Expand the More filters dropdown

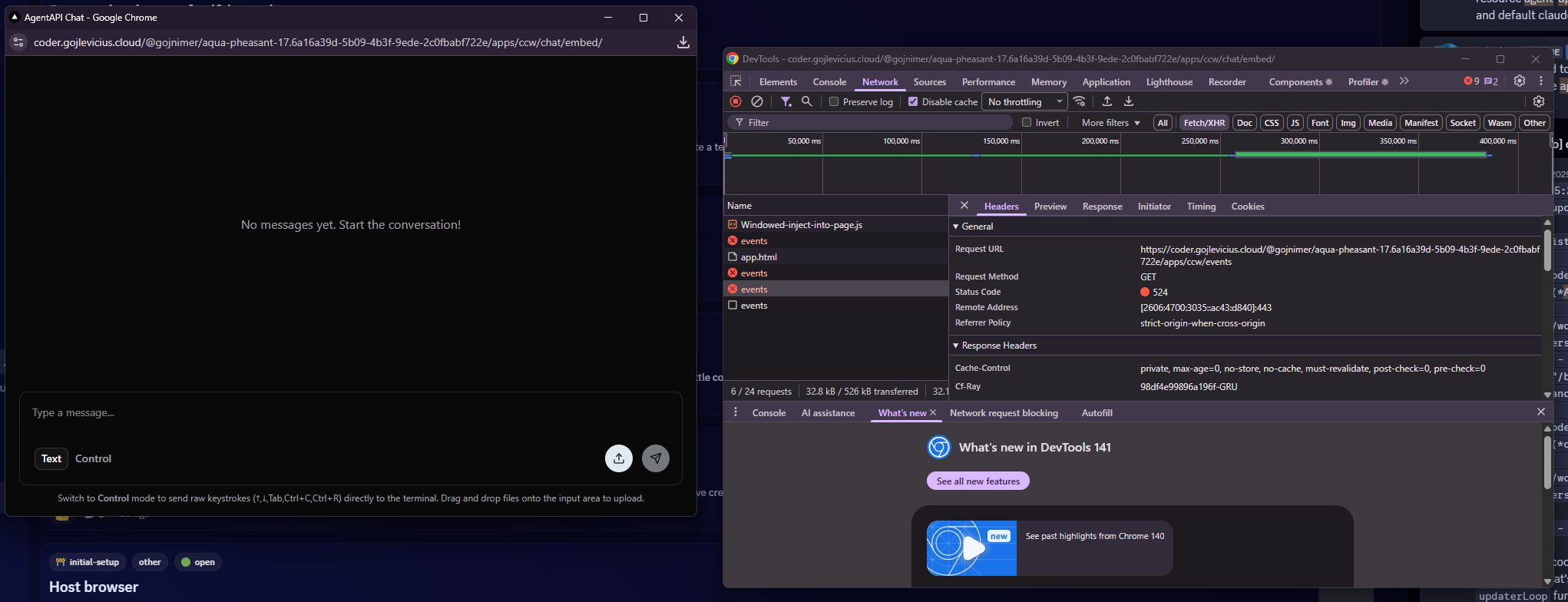tap(1110, 123)
